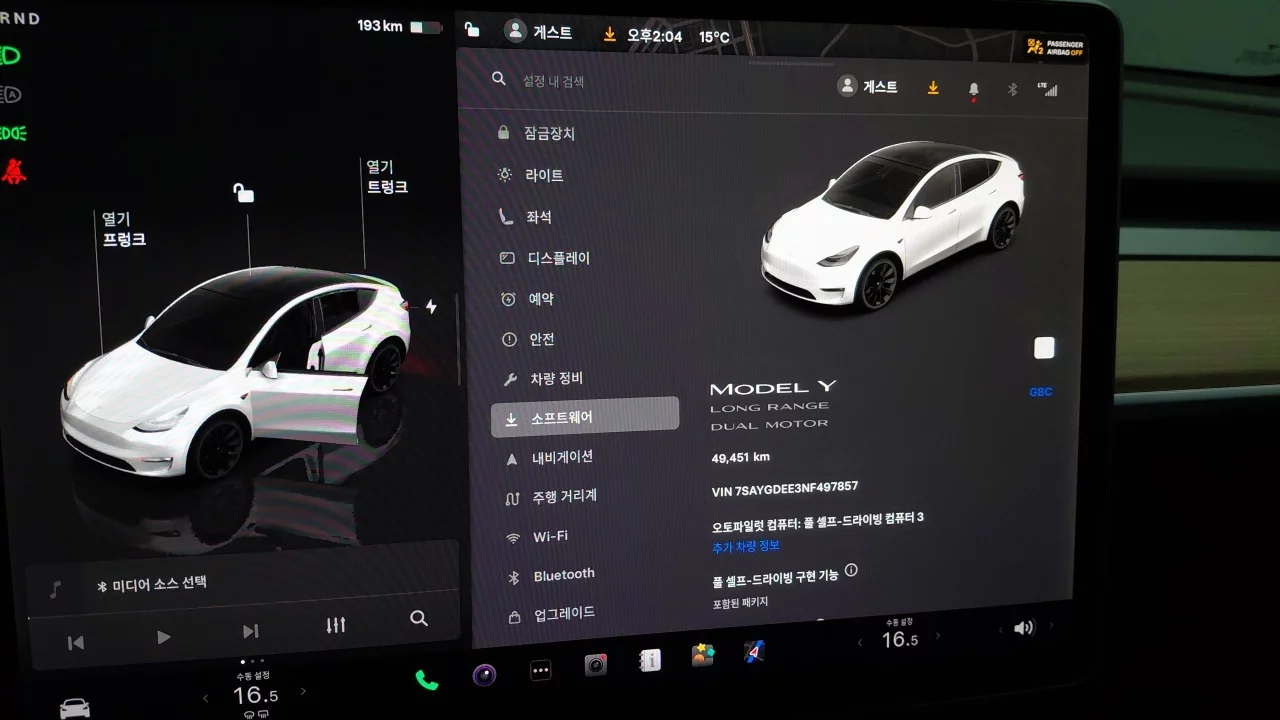Select the white color swatch beside the car
The image size is (1280, 720).
(x=1044, y=348)
